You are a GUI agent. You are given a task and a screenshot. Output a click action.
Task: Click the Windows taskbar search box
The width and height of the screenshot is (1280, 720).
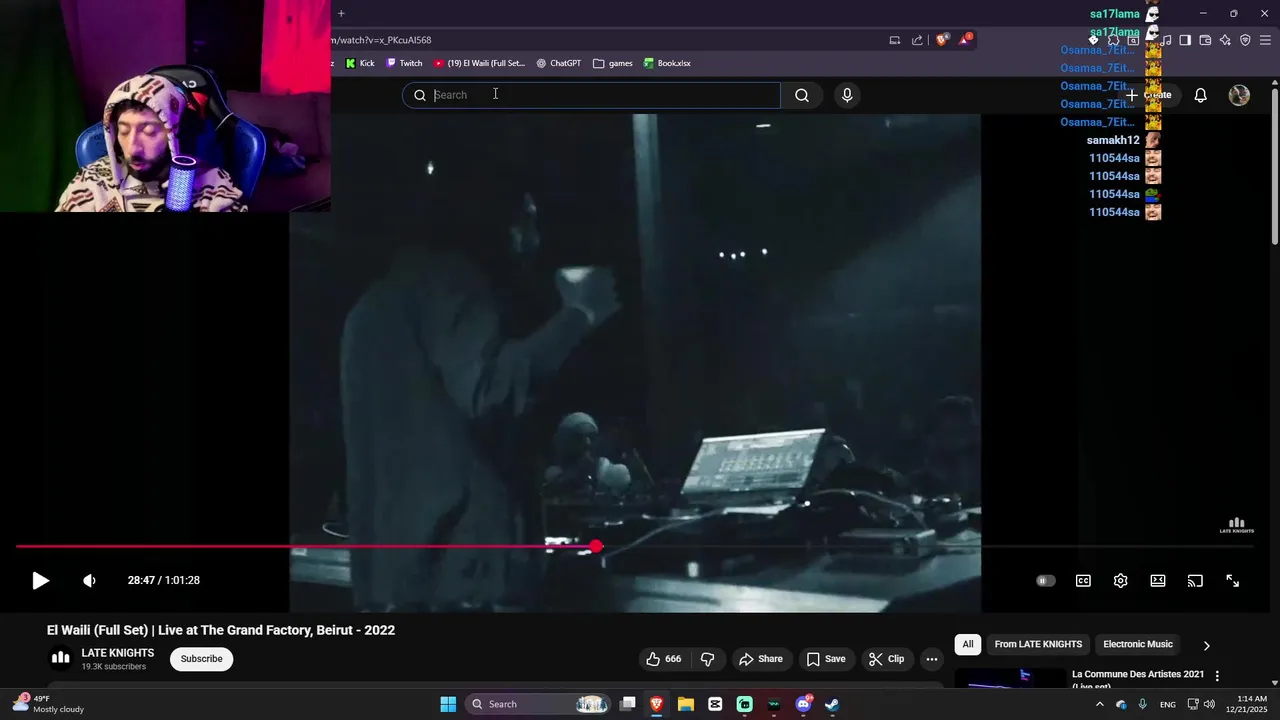pyautogui.click(x=540, y=704)
